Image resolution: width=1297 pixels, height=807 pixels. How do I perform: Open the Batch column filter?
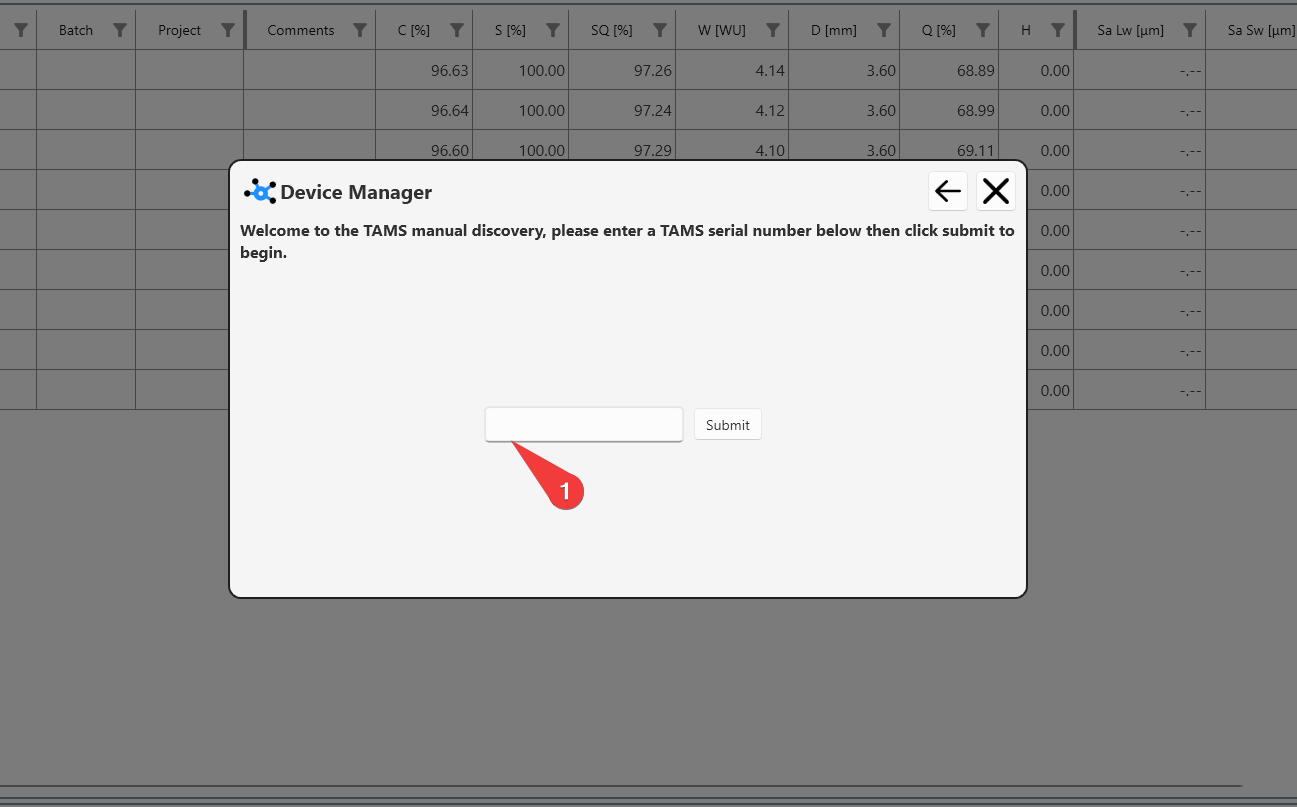pyautogui.click(x=120, y=30)
